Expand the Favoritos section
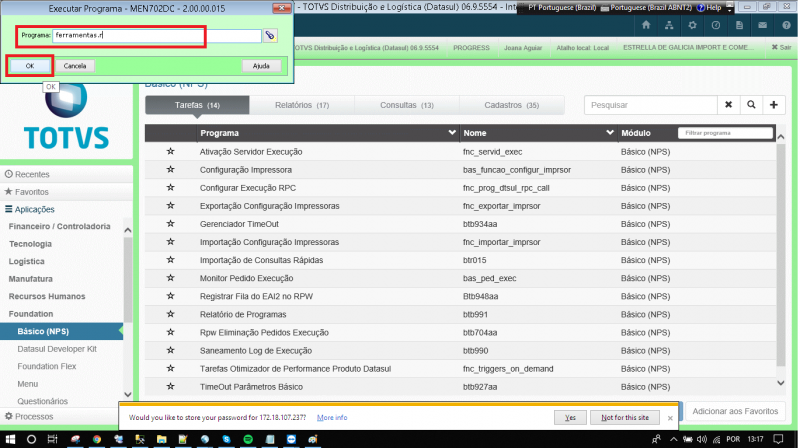 tap(27, 192)
